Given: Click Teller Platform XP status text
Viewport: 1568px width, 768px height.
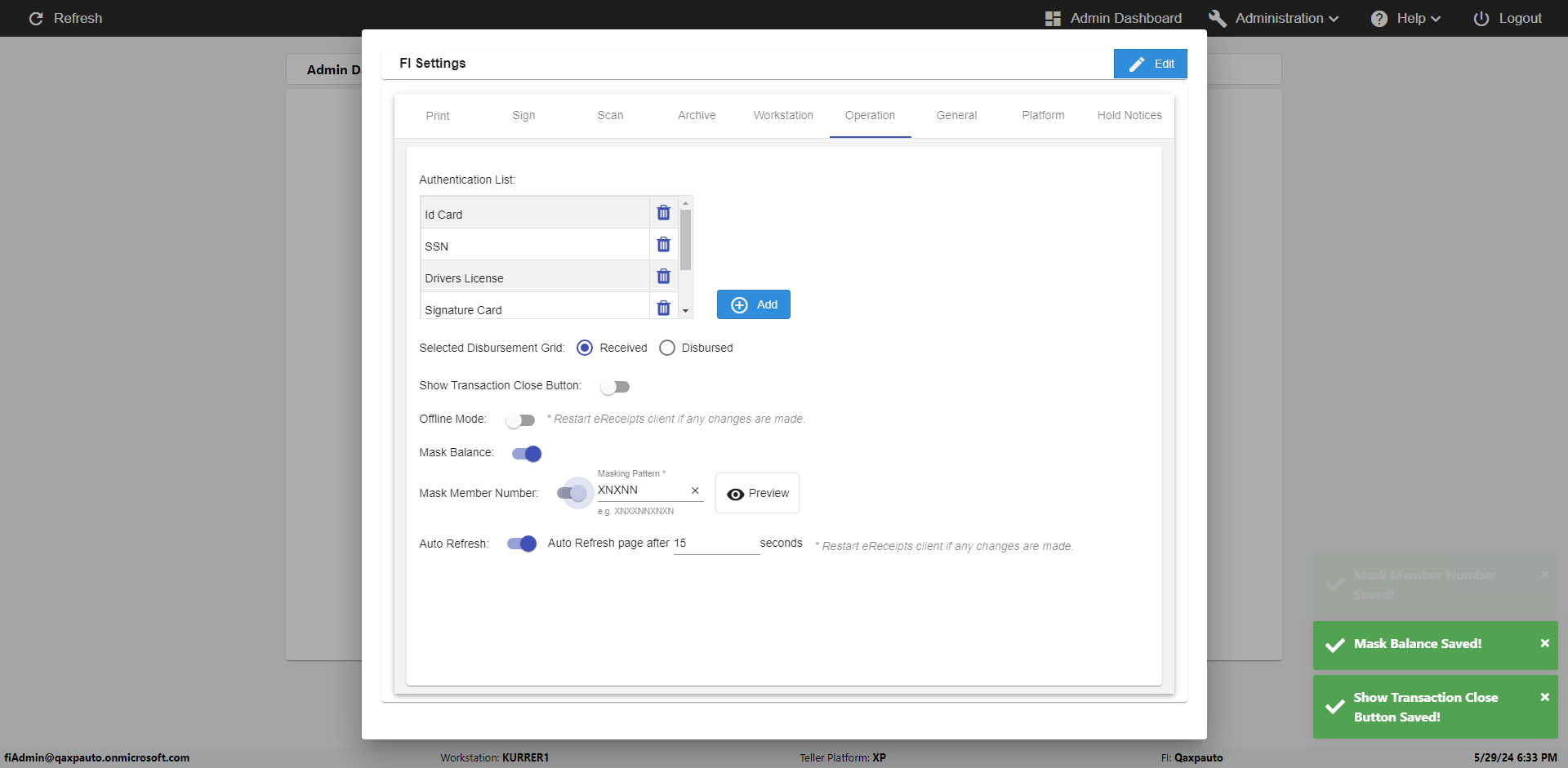Looking at the screenshot, I should tap(843, 757).
